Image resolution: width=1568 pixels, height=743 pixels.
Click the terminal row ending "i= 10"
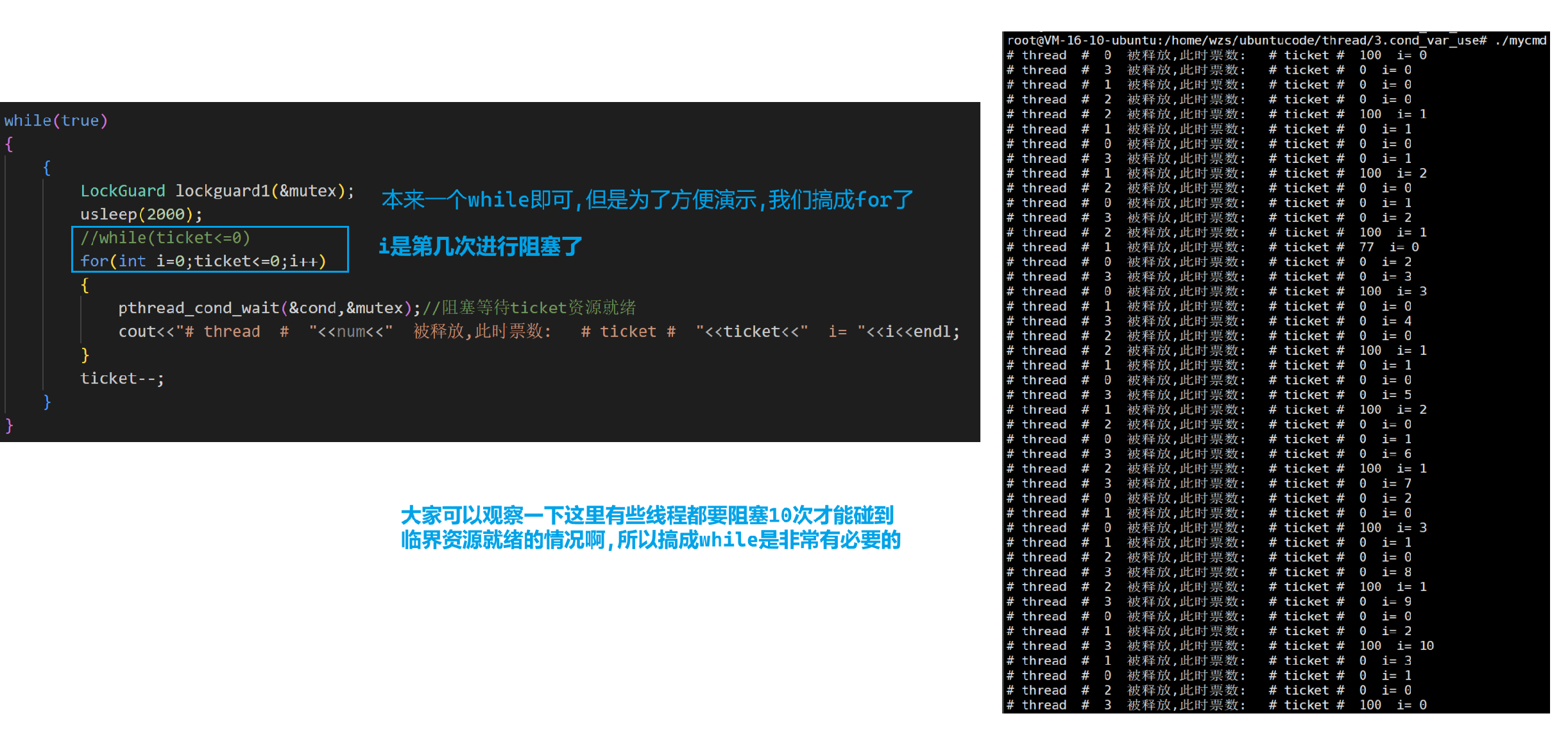pyautogui.click(x=1220, y=645)
